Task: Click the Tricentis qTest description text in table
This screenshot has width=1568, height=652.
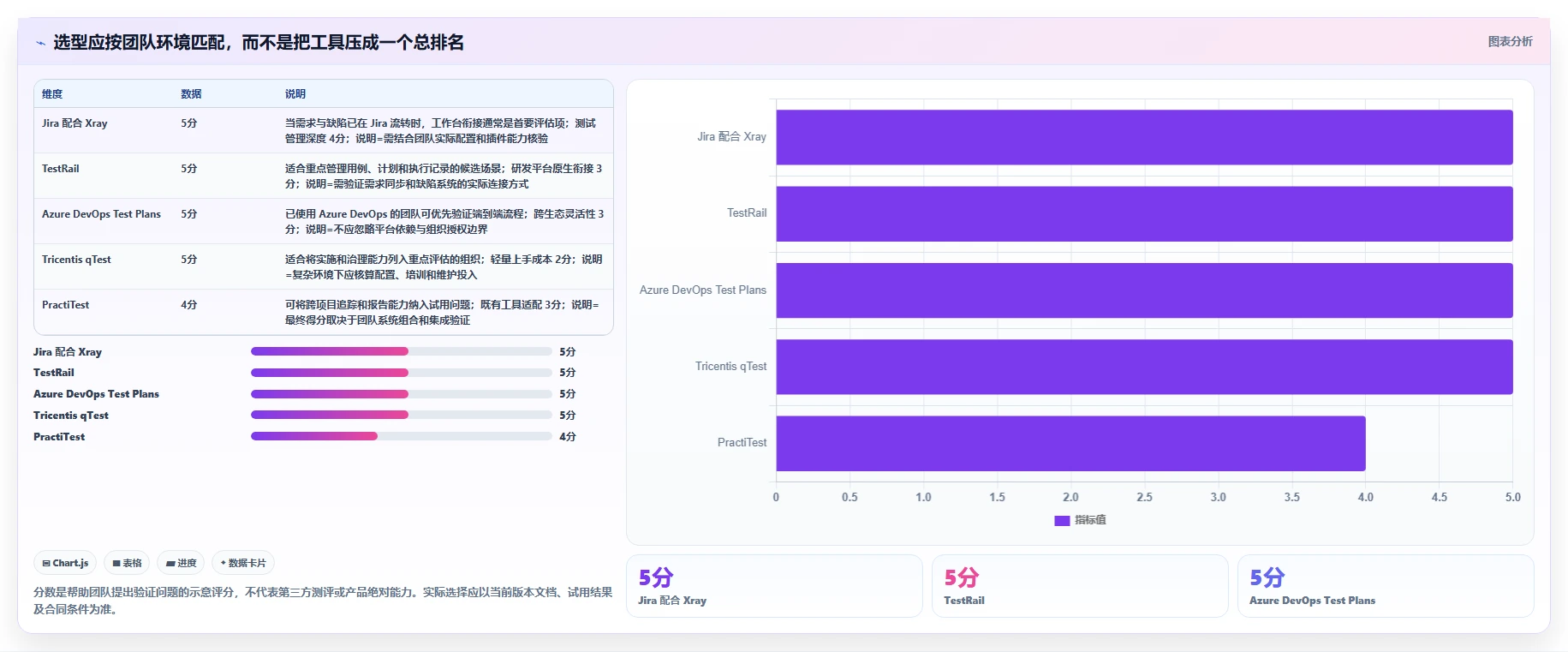Action: (444, 267)
